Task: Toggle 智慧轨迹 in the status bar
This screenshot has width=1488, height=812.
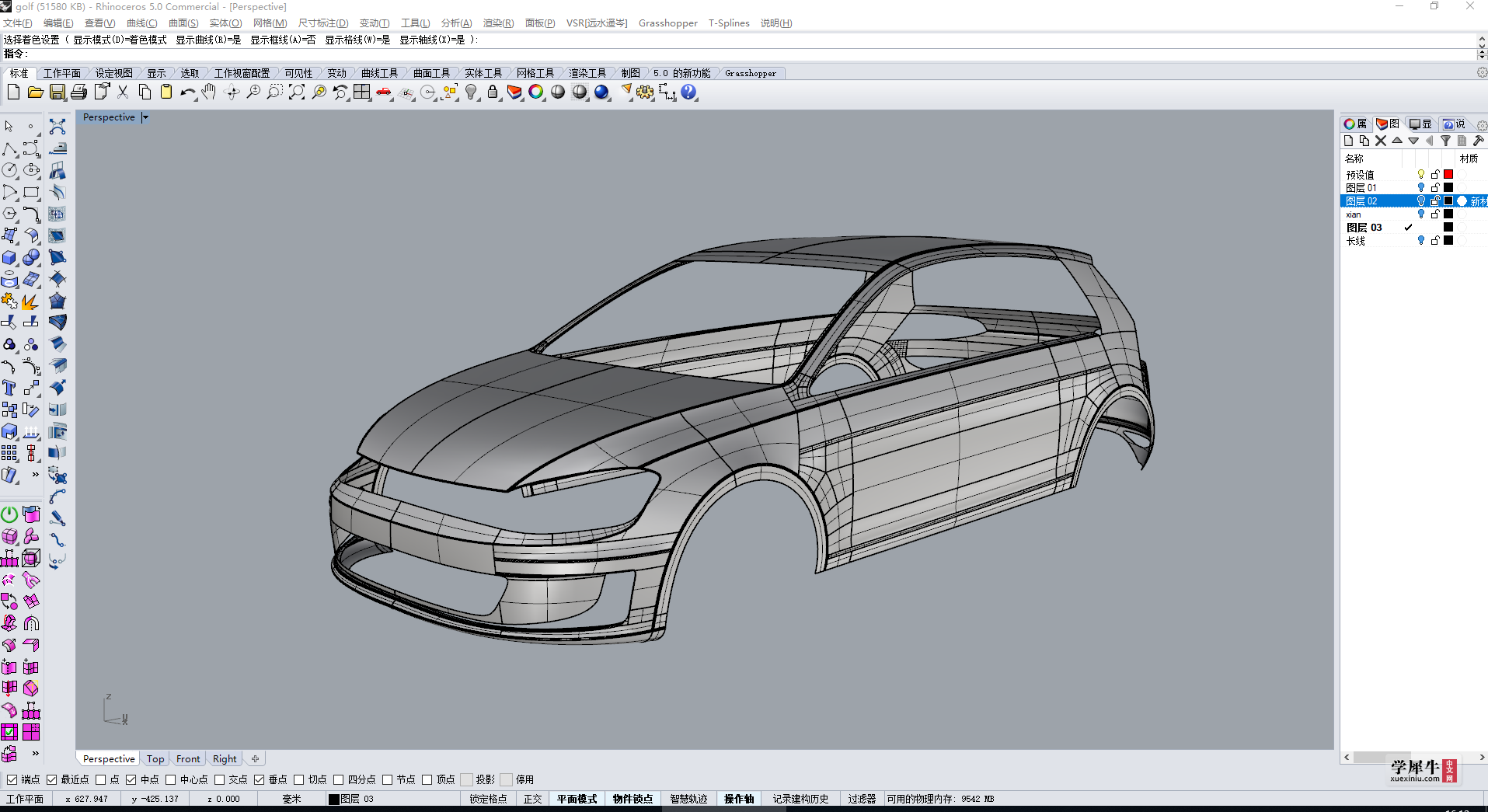Action: [688, 799]
